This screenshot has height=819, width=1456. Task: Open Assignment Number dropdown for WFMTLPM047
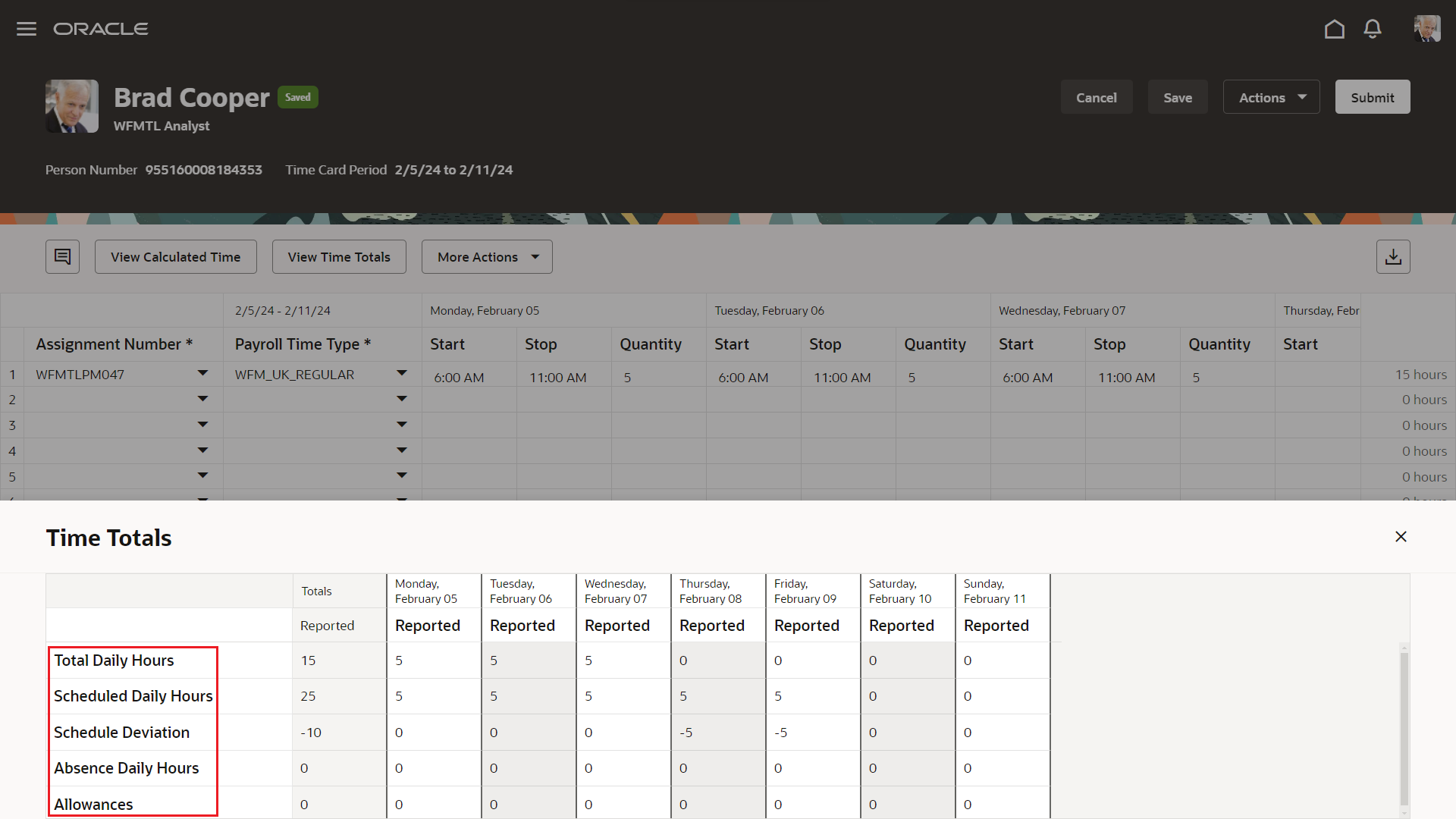click(202, 373)
